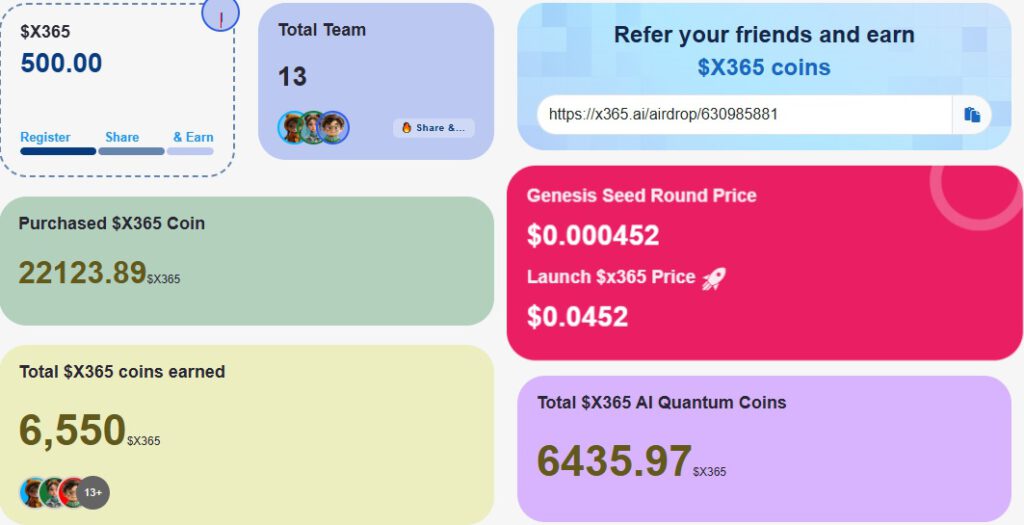Open first avatar in Total Team card
Screen dimensions: 1024x525
coord(291,127)
